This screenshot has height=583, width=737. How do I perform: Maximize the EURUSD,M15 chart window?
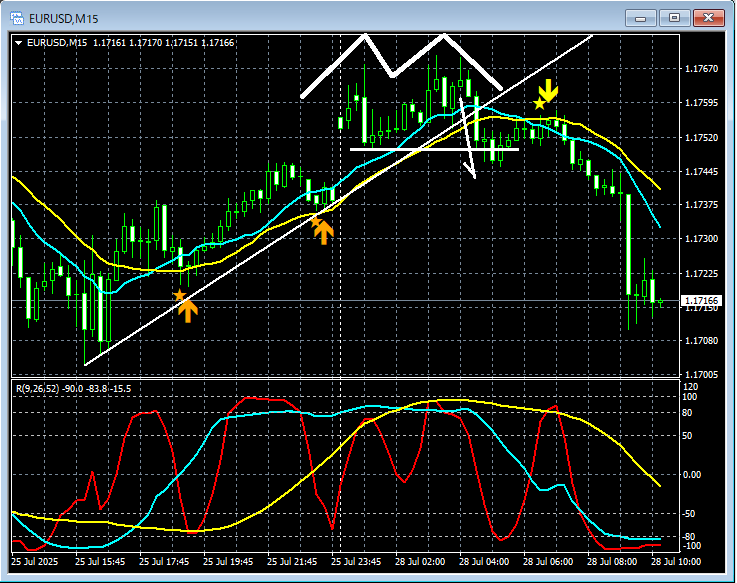click(x=674, y=18)
